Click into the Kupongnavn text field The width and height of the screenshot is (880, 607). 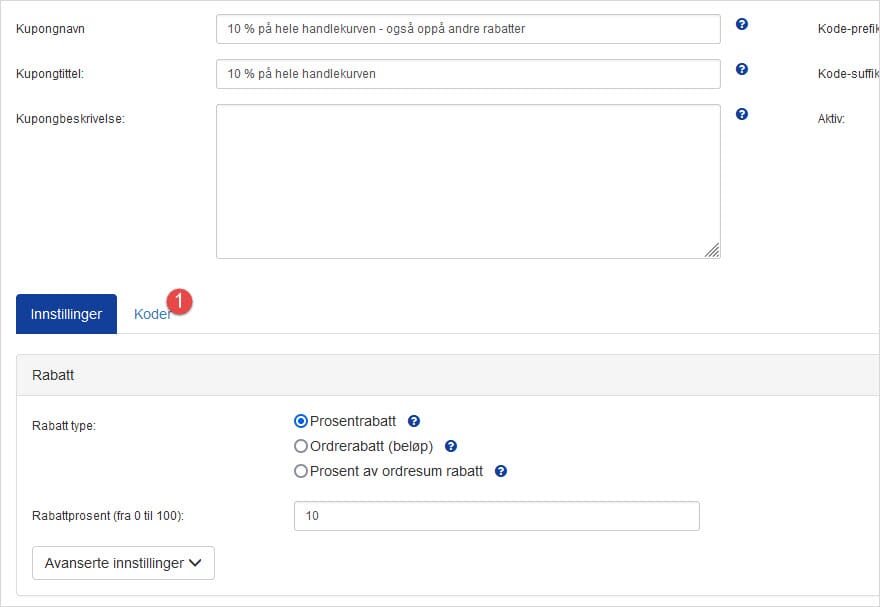coord(468,29)
